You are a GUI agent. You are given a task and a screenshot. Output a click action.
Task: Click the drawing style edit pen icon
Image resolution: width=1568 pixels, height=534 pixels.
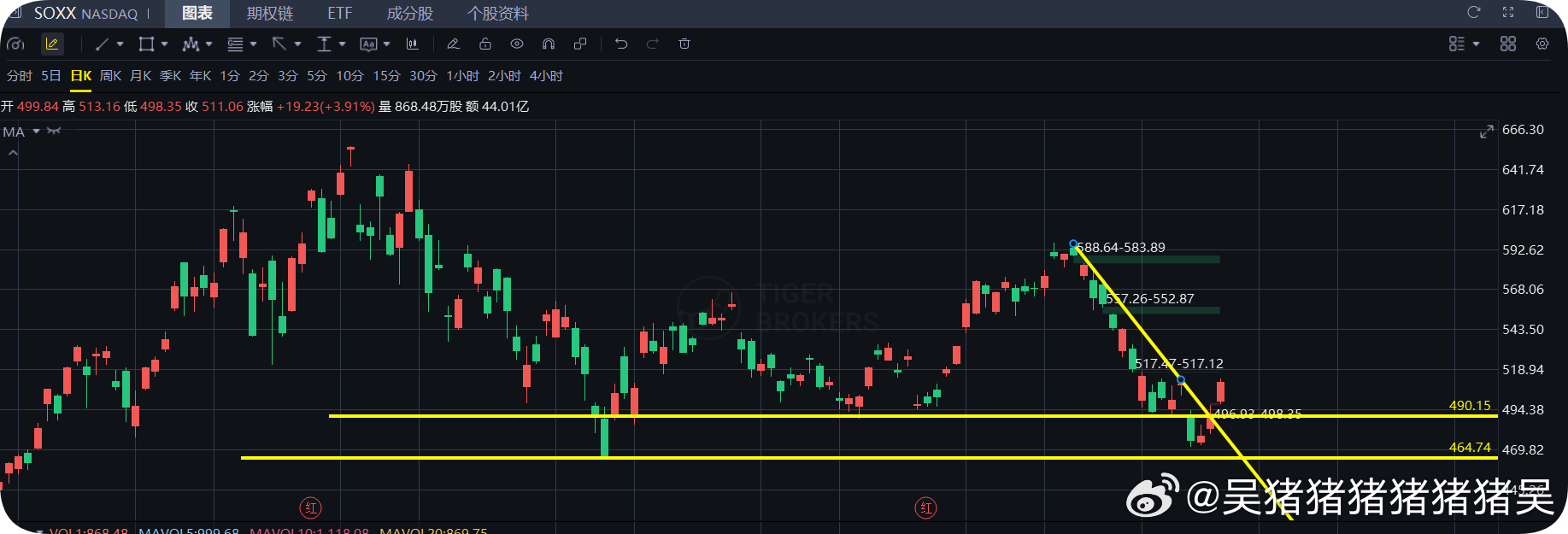coord(453,44)
